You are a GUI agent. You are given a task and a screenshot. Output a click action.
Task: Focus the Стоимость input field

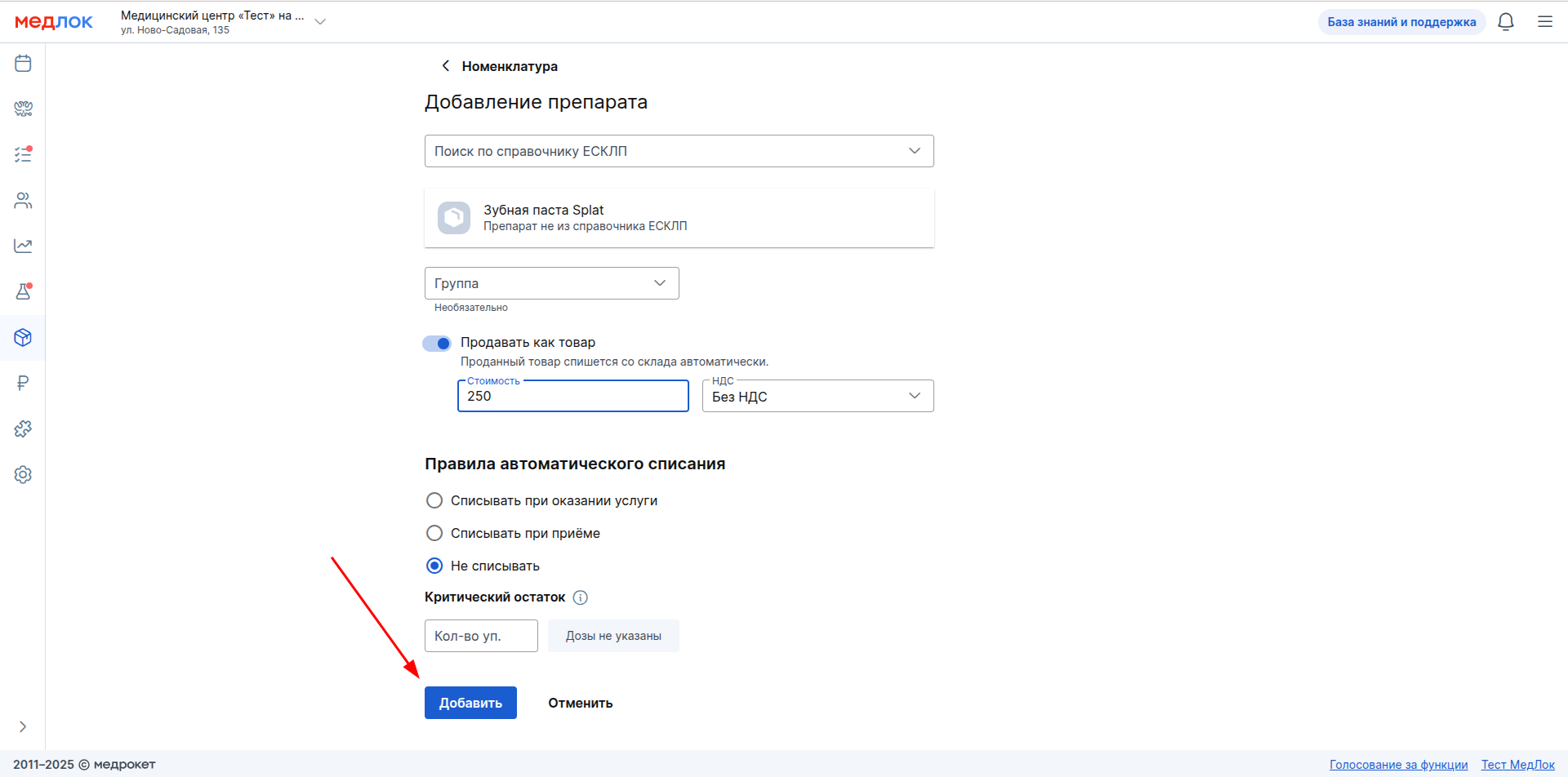click(x=573, y=396)
